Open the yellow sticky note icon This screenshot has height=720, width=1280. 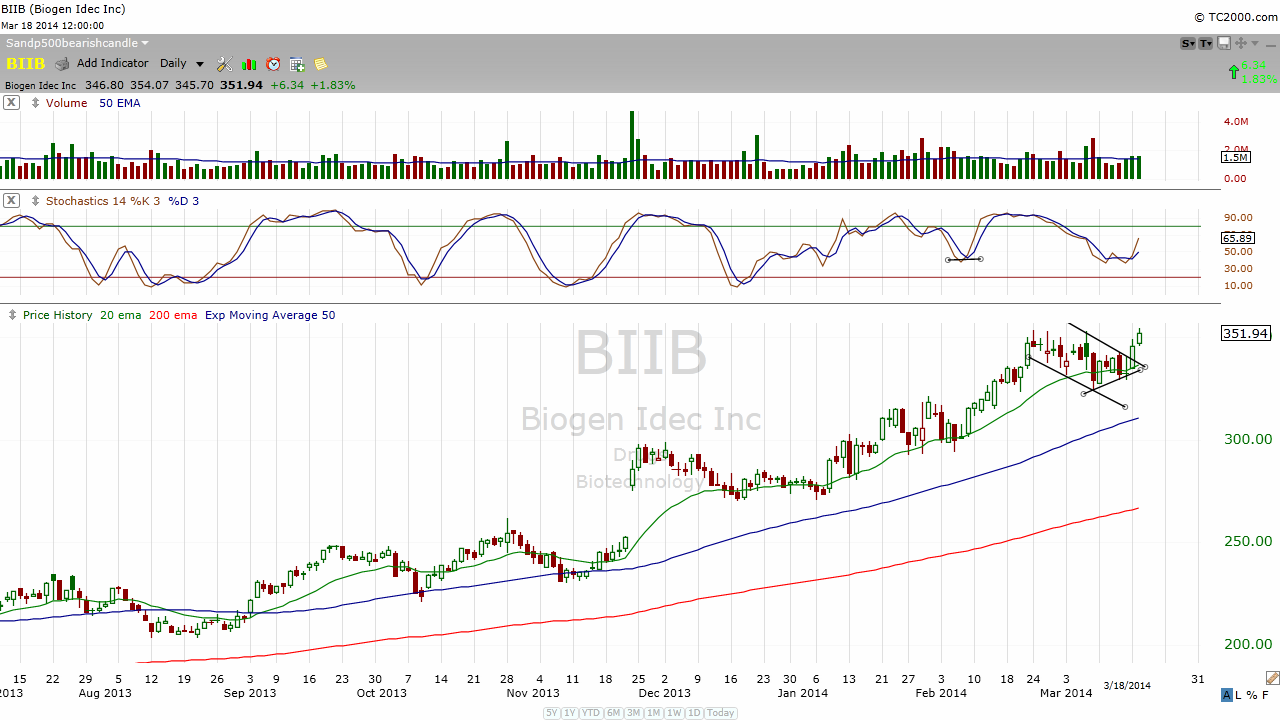[x=321, y=64]
